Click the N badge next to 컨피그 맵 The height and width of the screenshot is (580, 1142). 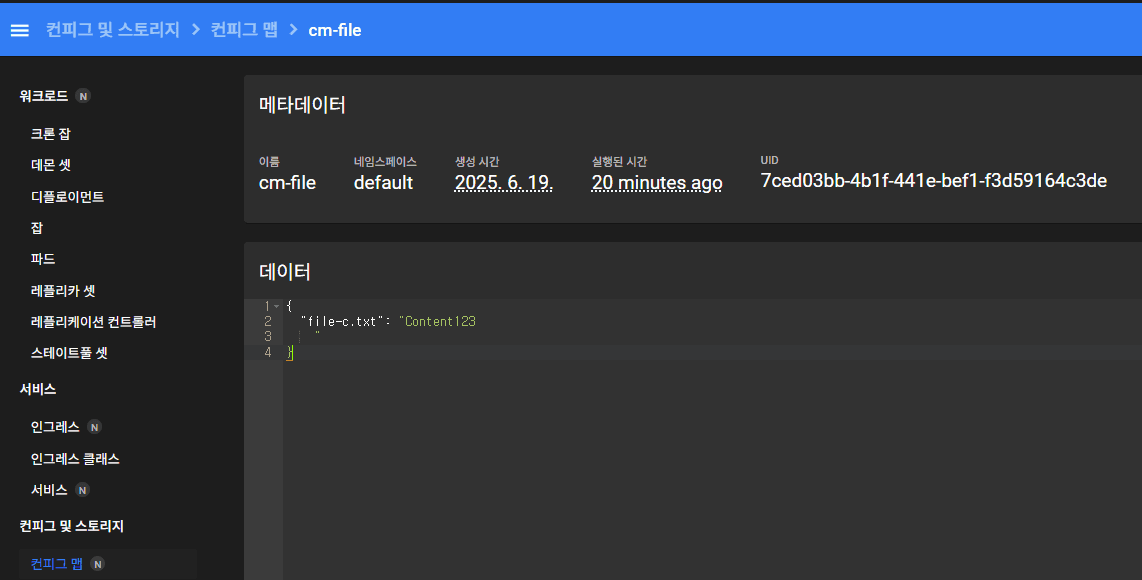click(98, 564)
